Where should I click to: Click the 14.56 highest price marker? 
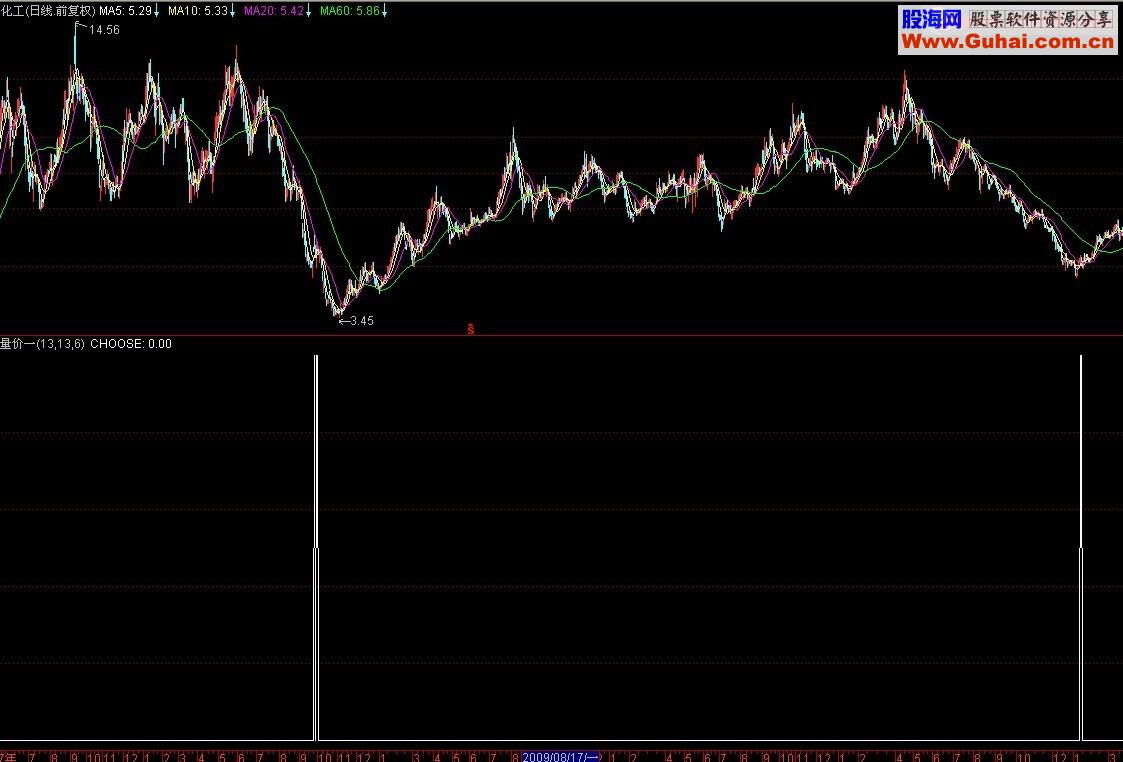click(103, 30)
